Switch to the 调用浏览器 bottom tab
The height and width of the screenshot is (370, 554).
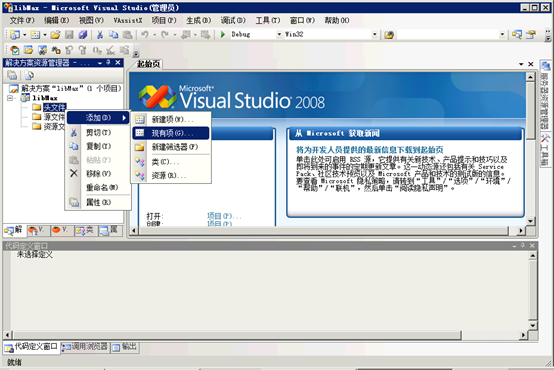[85, 347]
